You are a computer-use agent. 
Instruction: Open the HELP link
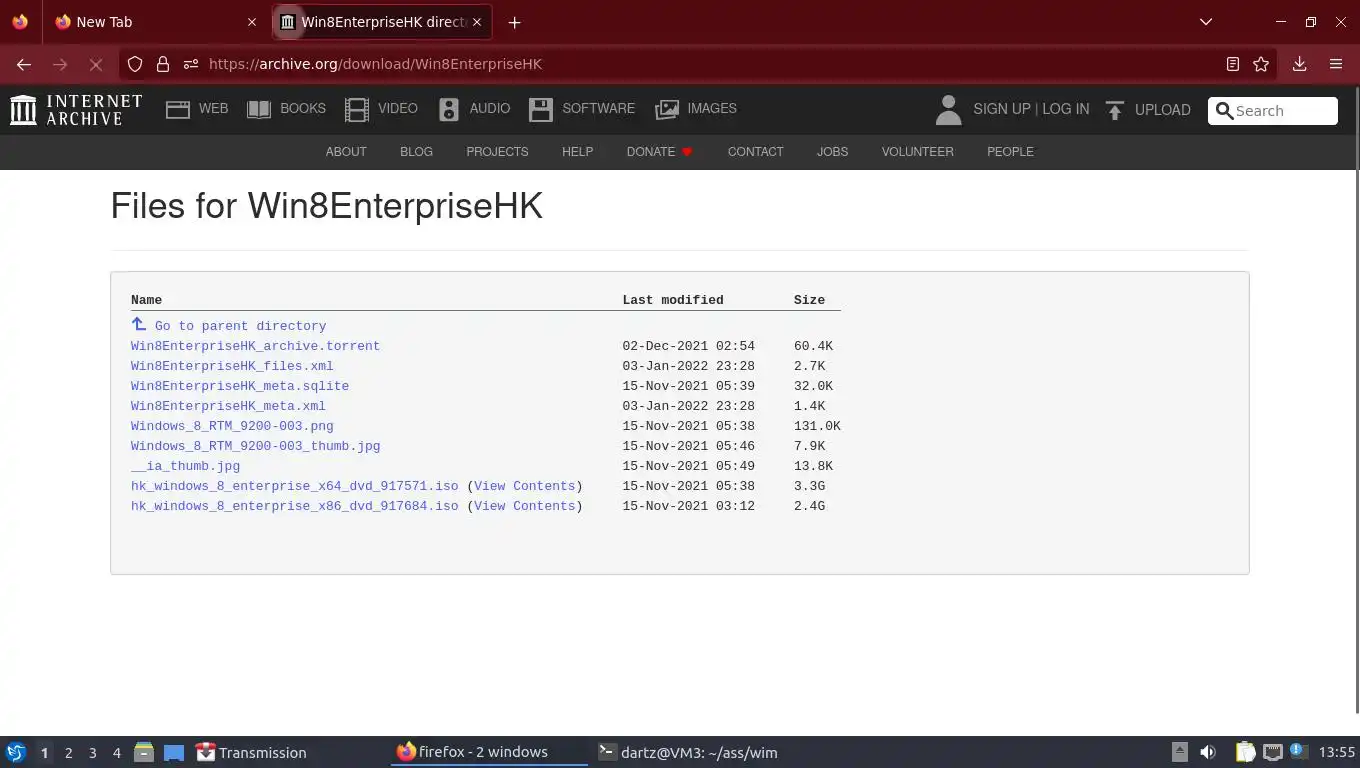tap(577, 152)
